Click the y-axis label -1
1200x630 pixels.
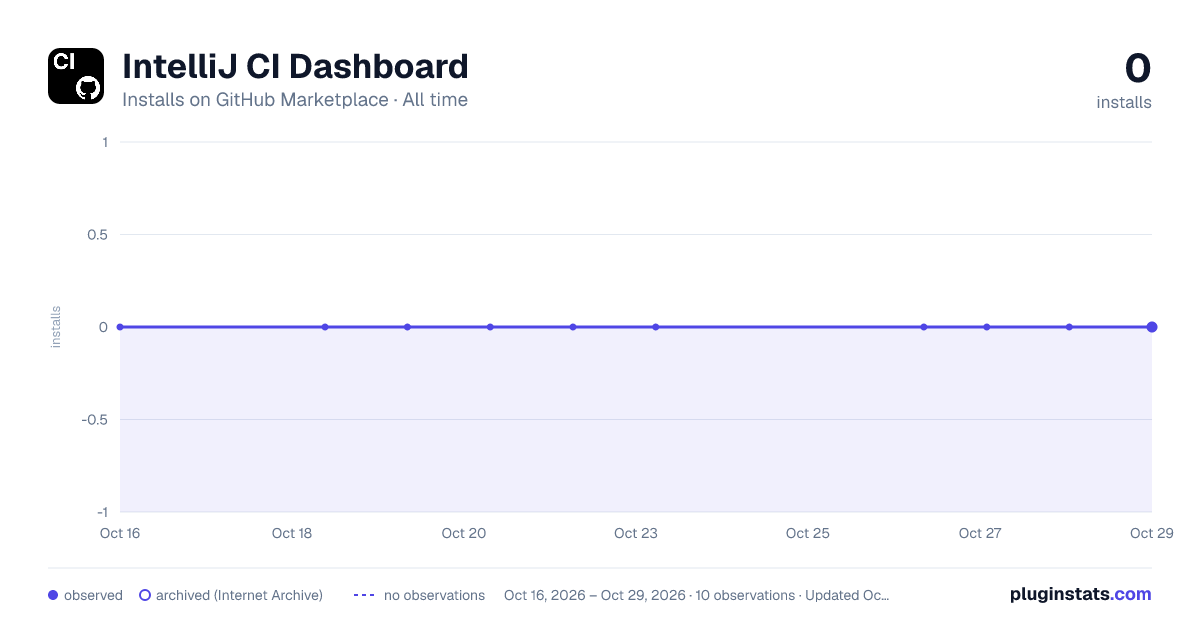(102, 512)
